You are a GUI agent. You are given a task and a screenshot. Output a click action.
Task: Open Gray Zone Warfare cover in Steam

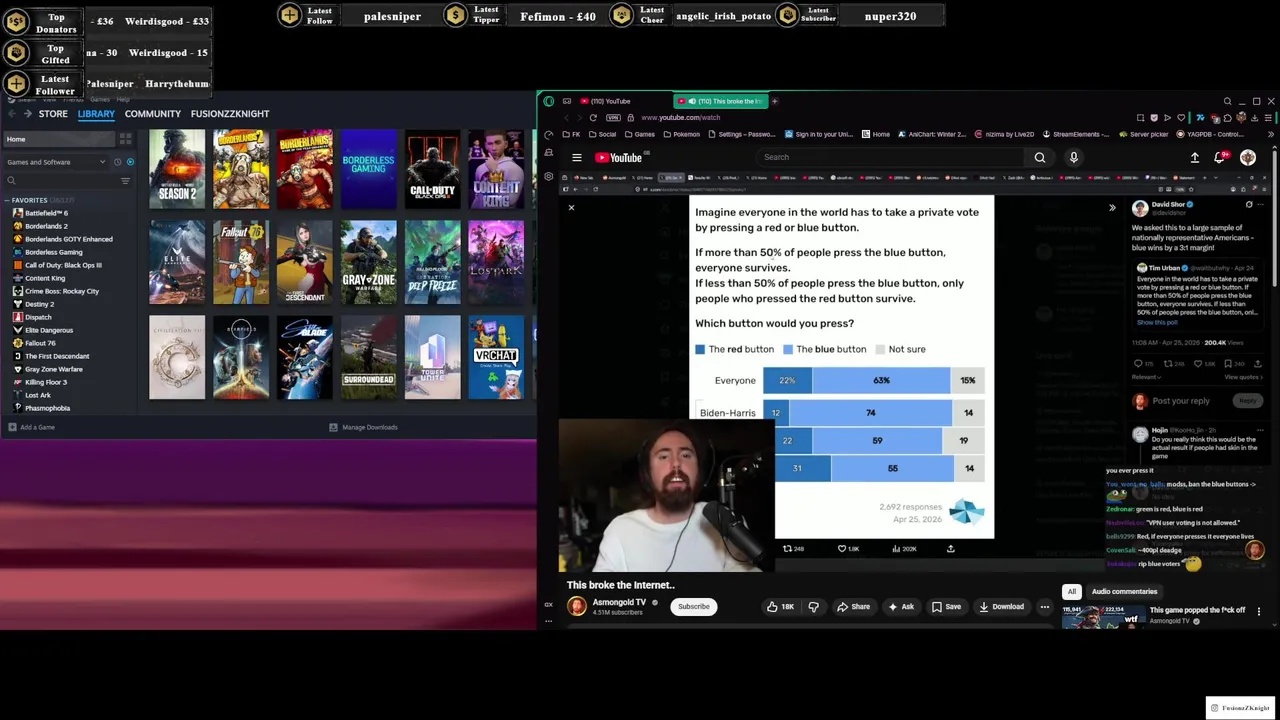[x=368, y=263]
